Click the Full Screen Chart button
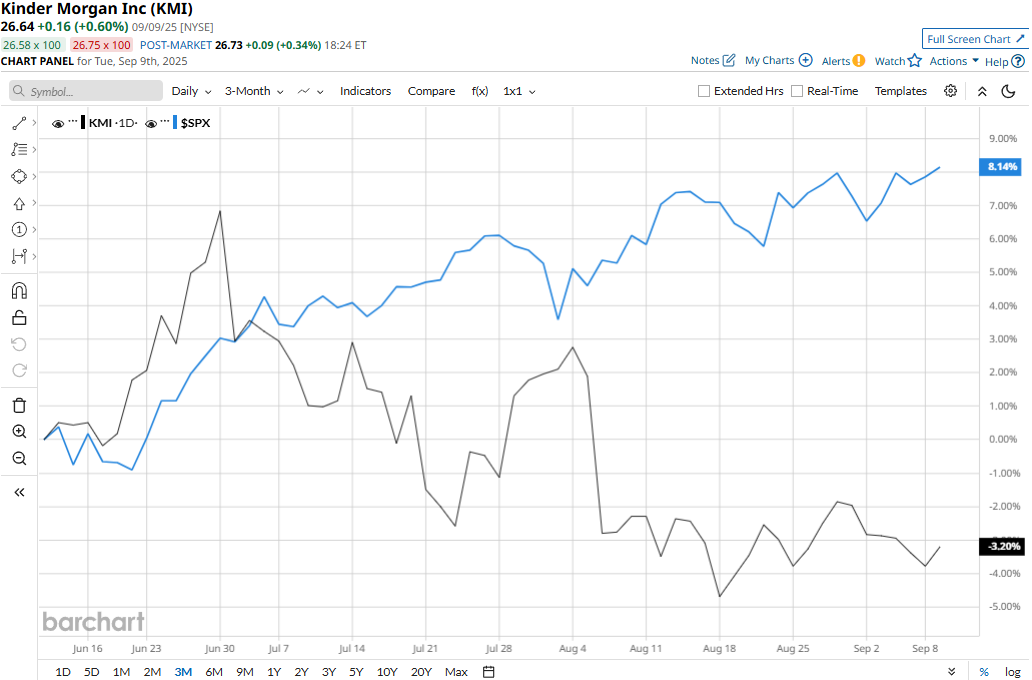 point(975,39)
